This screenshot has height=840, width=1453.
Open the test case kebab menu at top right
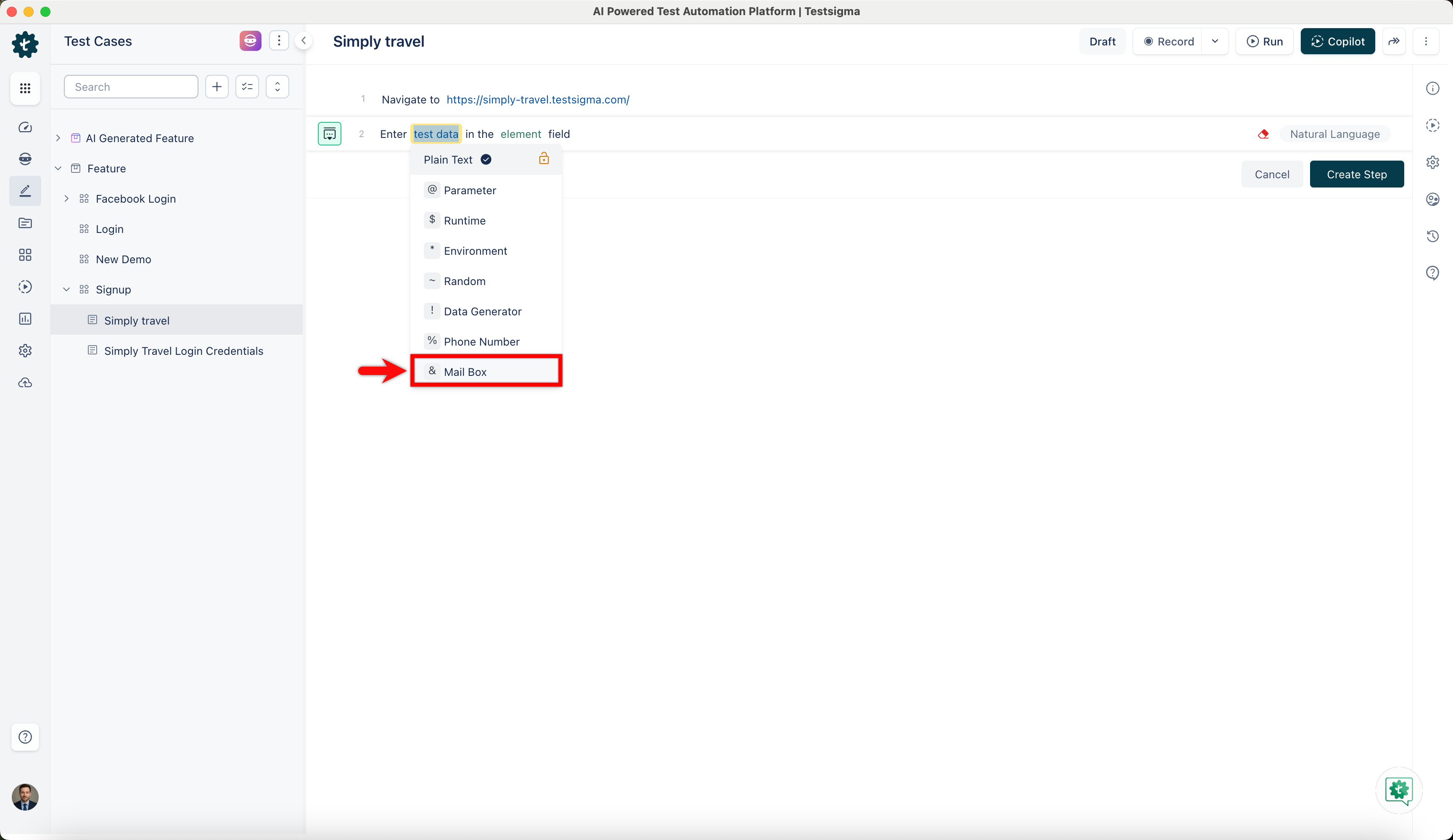1426,42
